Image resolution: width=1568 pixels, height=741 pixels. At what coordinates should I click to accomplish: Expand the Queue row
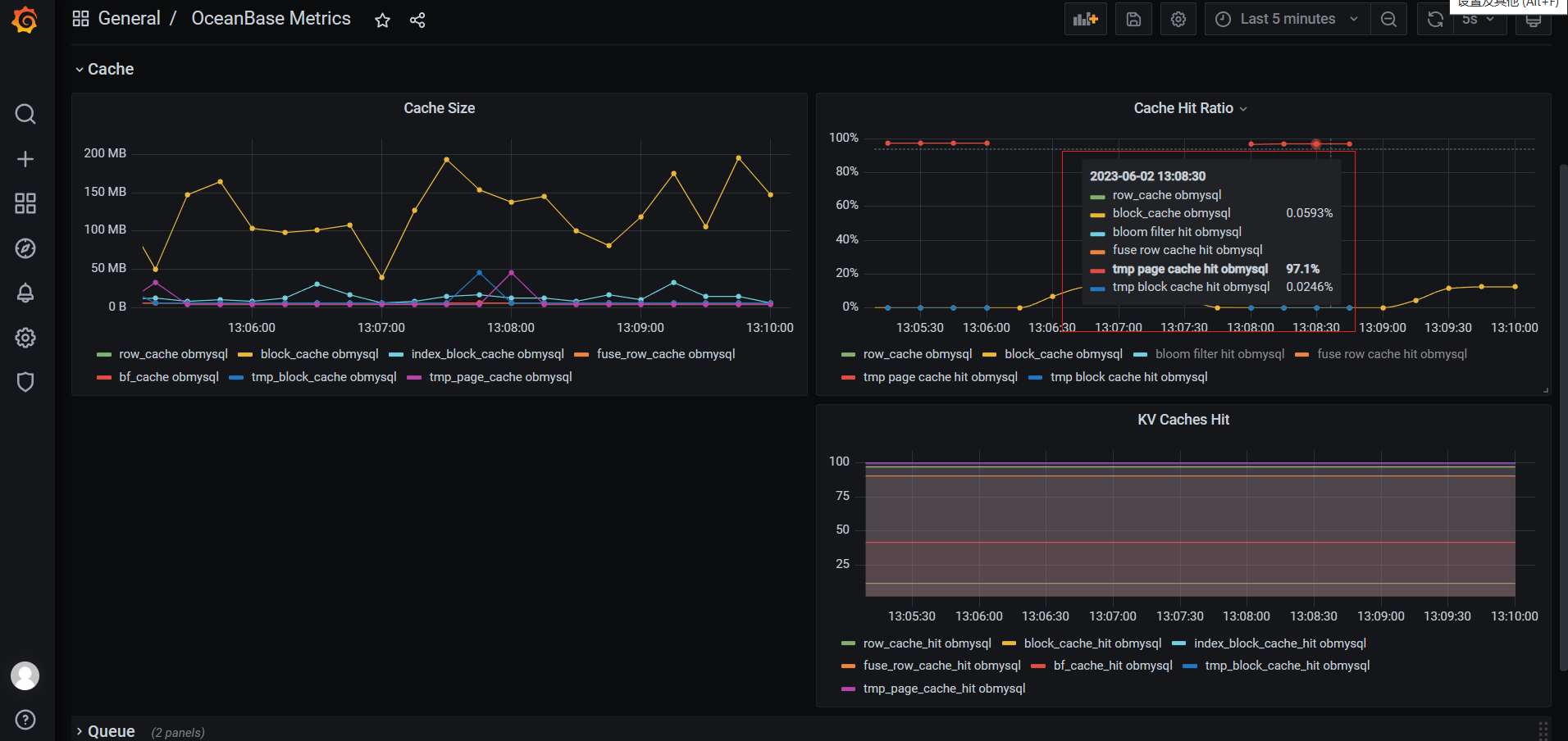111,730
